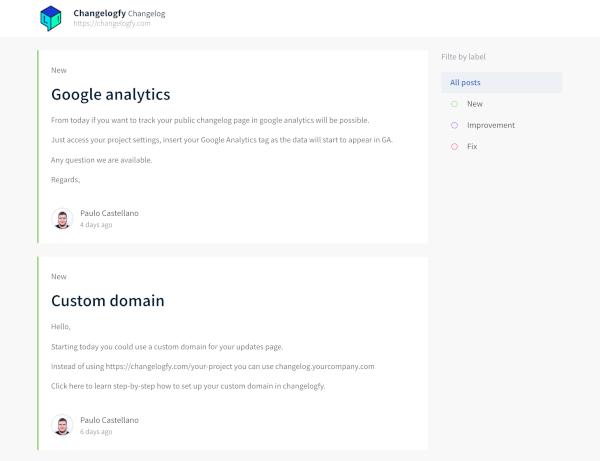
Task: Click Paulo Castellano avatar on Google analytics post
Action: pyautogui.click(x=62, y=218)
